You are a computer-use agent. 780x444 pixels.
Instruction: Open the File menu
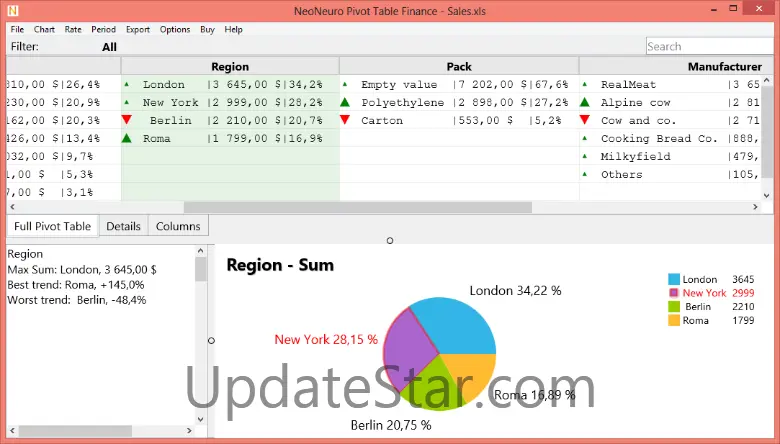(x=17, y=29)
